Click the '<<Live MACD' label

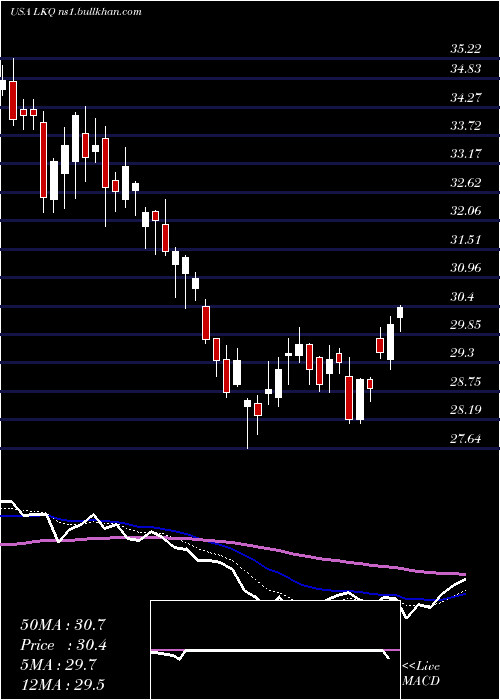tap(421, 673)
